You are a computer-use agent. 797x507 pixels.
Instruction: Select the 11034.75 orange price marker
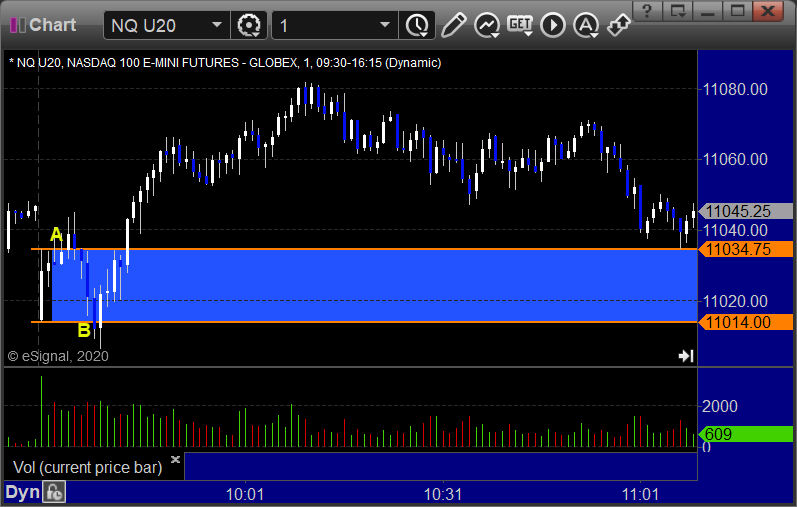[745, 249]
